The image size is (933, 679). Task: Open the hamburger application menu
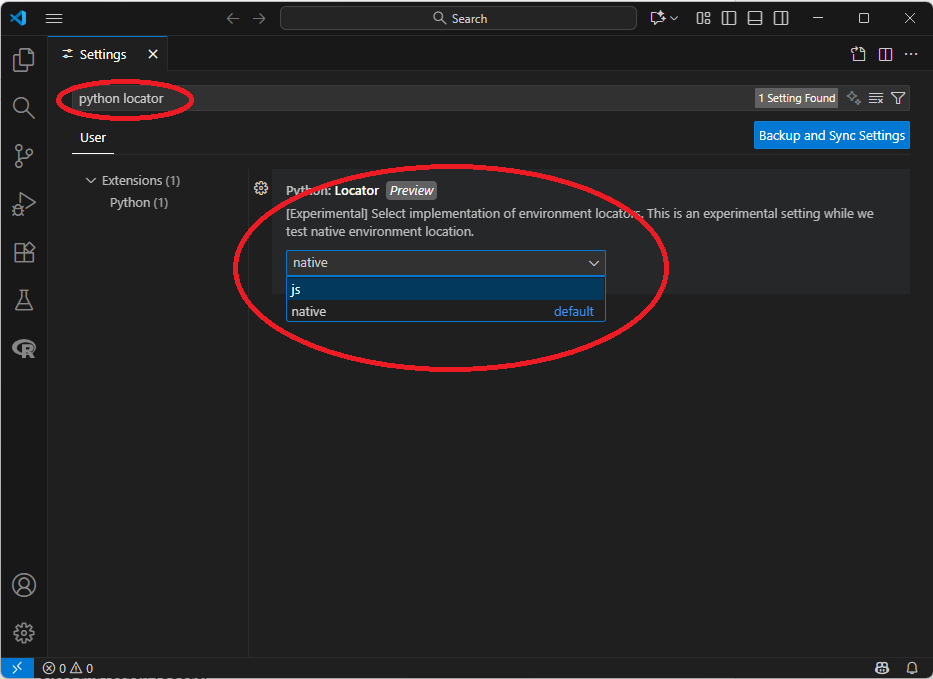pyautogui.click(x=54, y=18)
